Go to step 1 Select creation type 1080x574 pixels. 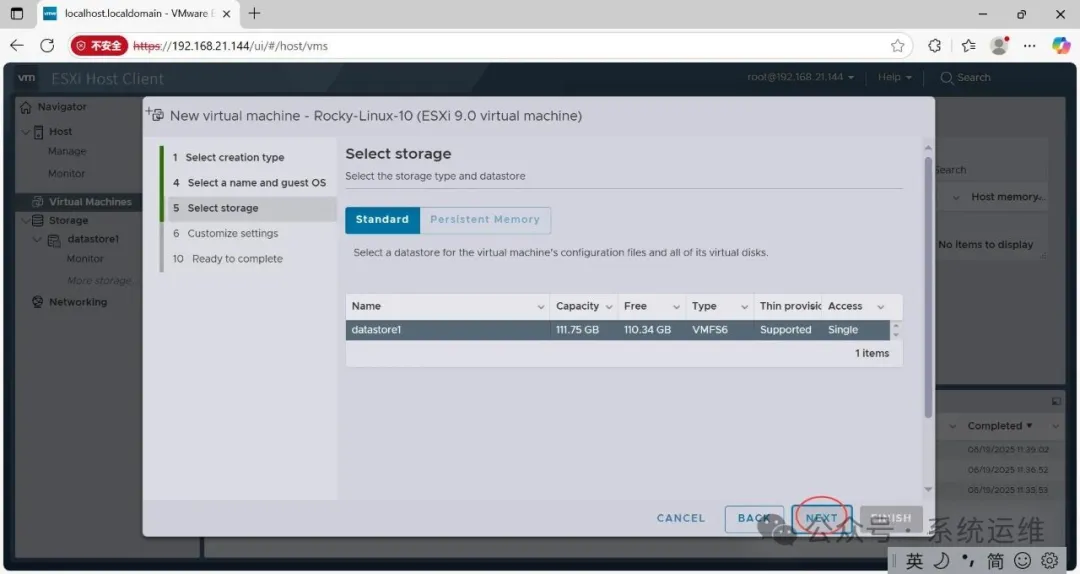pos(229,157)
